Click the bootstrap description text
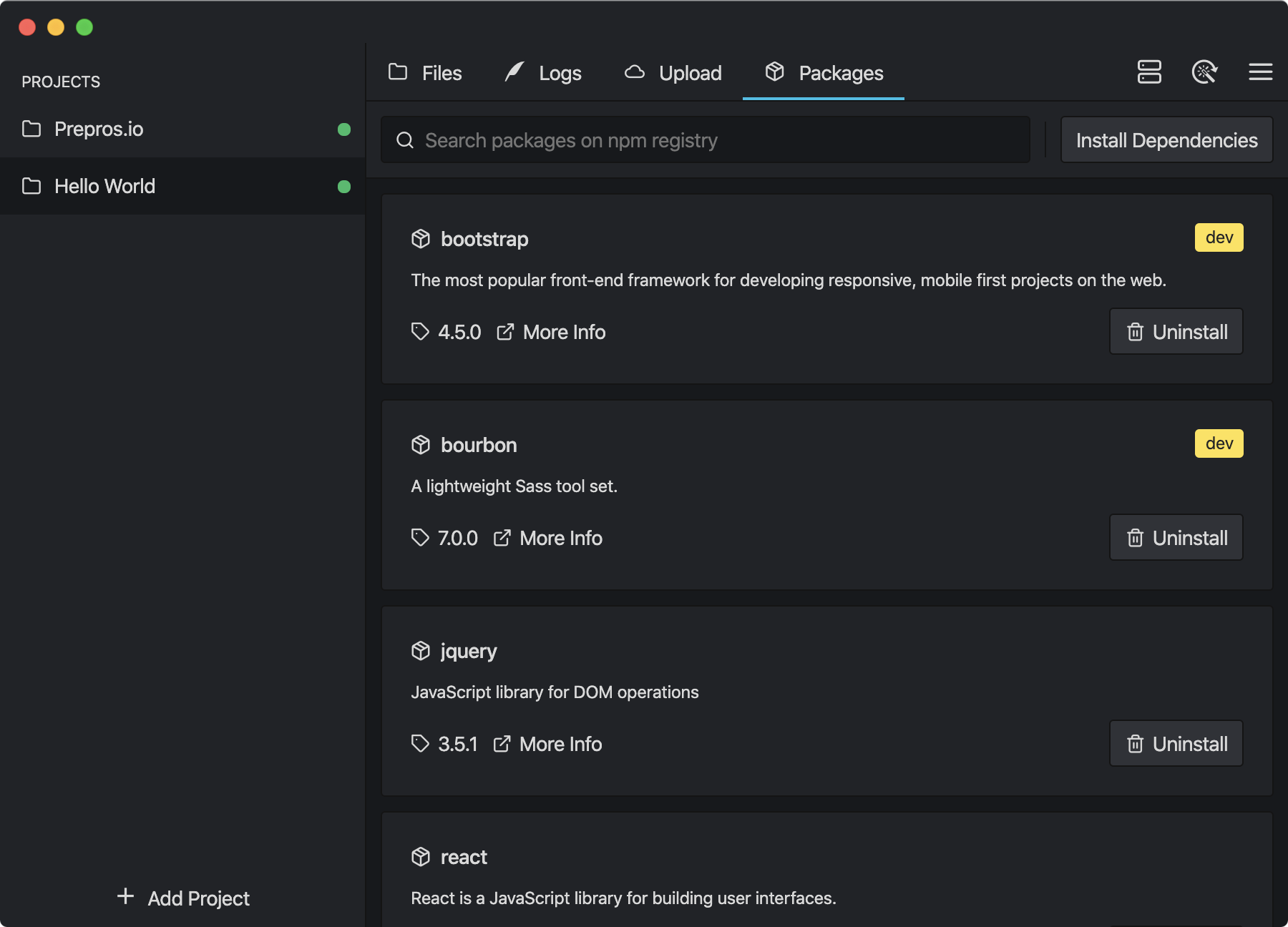 click(789, 280)
